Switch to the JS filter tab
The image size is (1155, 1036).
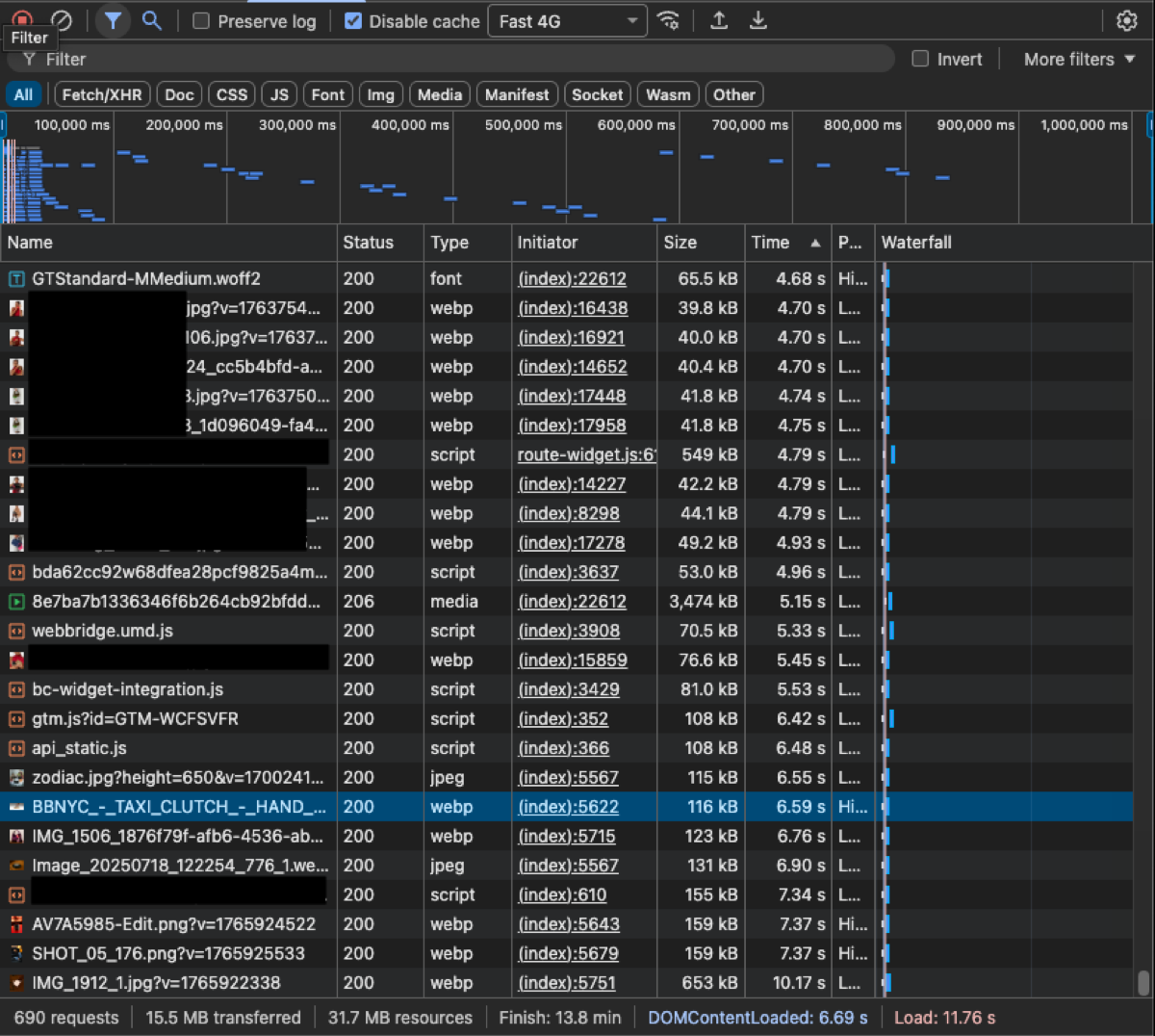(x=278, y=93)
